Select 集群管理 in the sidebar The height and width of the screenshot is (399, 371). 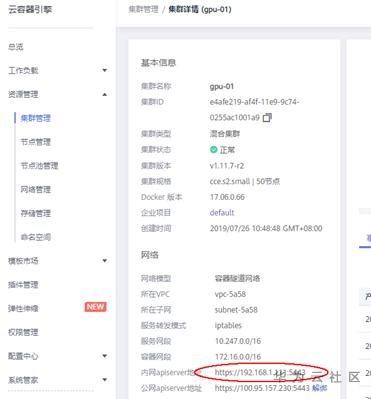coord(36,118)
